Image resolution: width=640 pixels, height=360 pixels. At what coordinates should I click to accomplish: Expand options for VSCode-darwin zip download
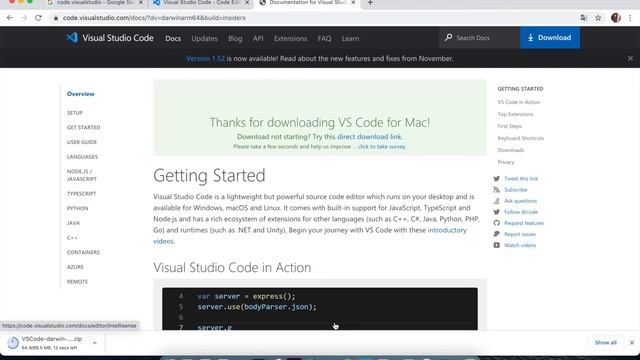94,343
